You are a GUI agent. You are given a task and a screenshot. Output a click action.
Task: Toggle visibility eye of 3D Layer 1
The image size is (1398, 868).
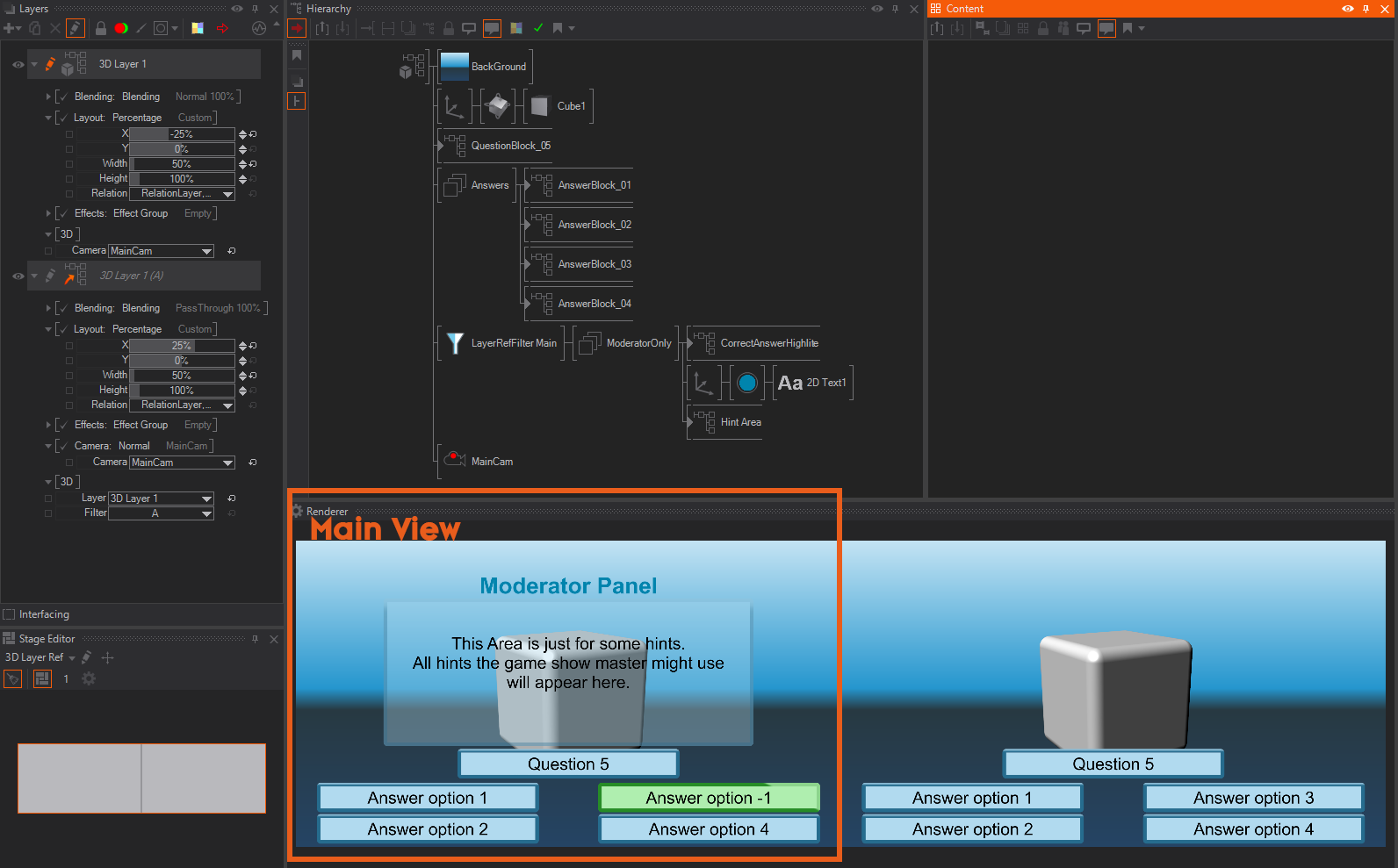(x=18, y=64)
